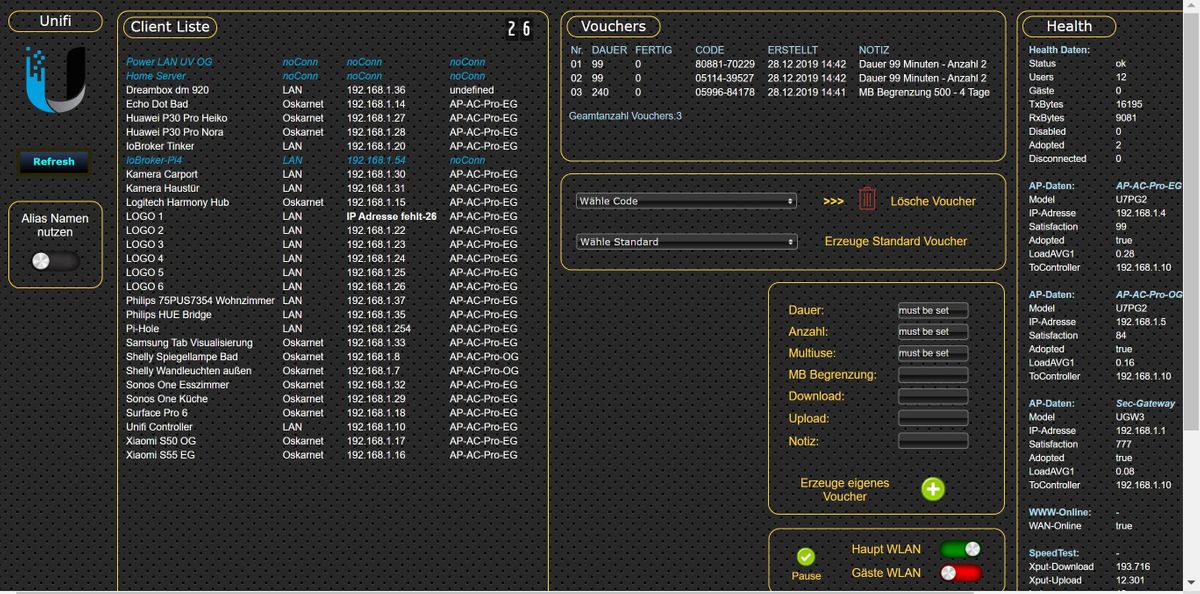Select the Unifi panel header
Screen dimensions: 1200x594
55,21
